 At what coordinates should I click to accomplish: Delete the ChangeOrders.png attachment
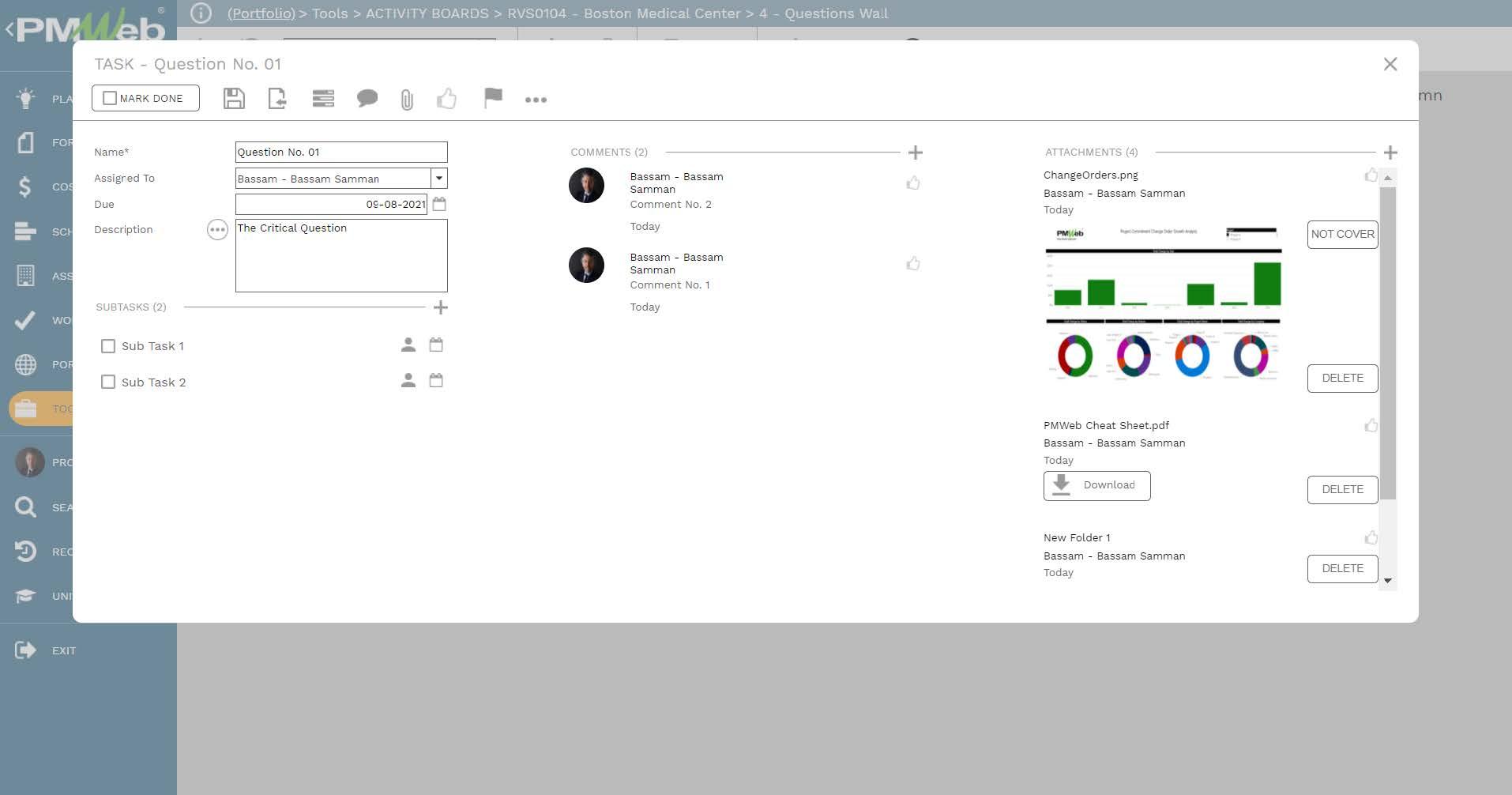click(x=1342, y=379)
